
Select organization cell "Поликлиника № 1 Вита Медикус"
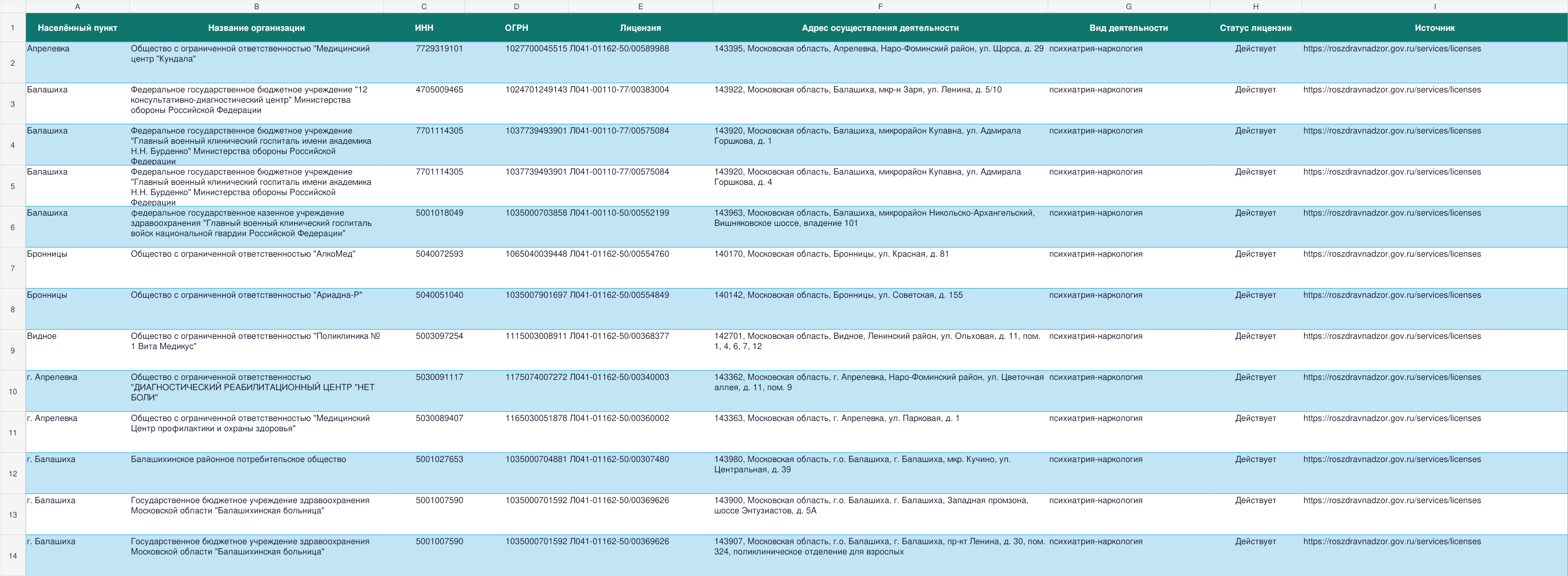256,350
